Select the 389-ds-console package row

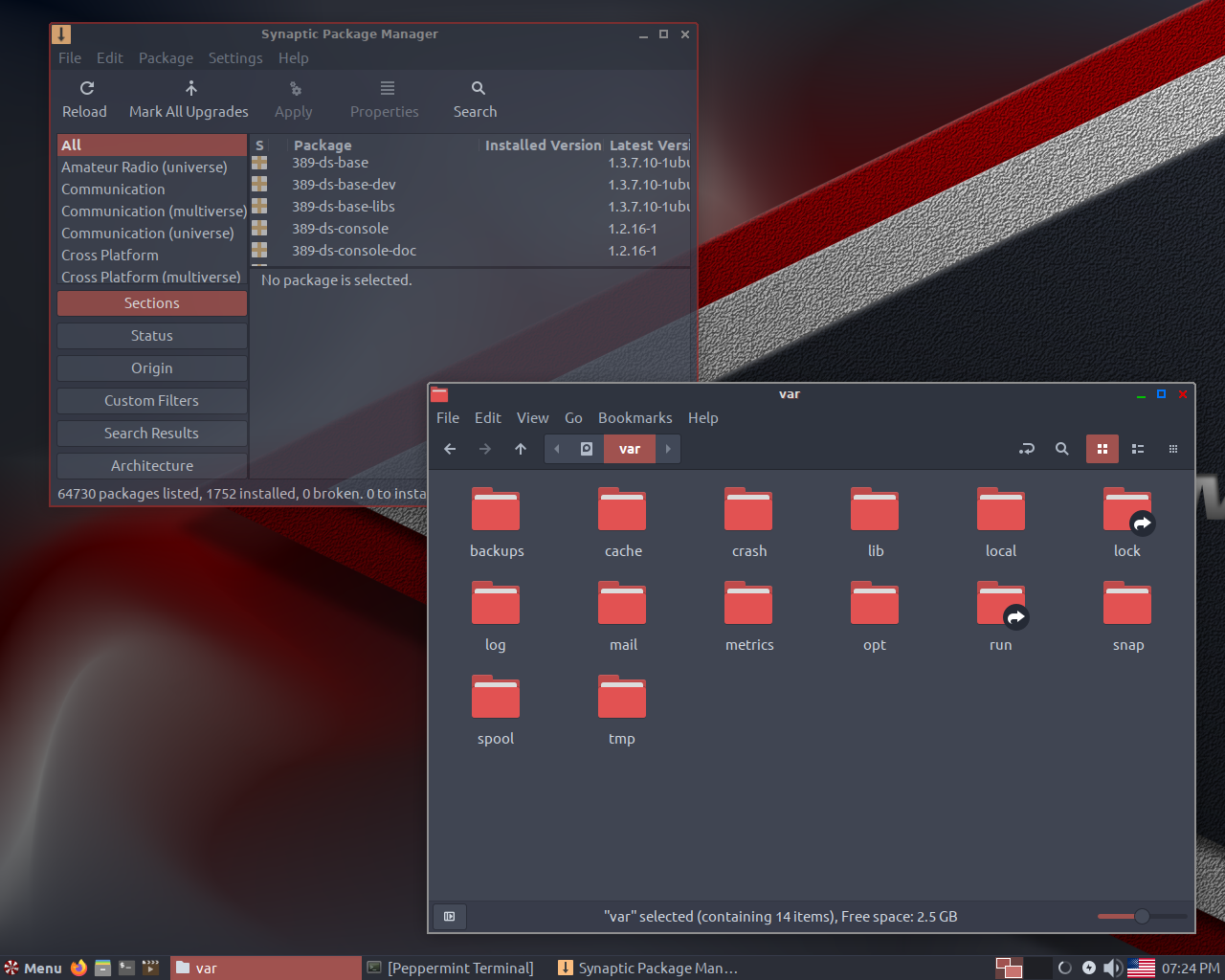pyautogui.click(x=470, y=229)
